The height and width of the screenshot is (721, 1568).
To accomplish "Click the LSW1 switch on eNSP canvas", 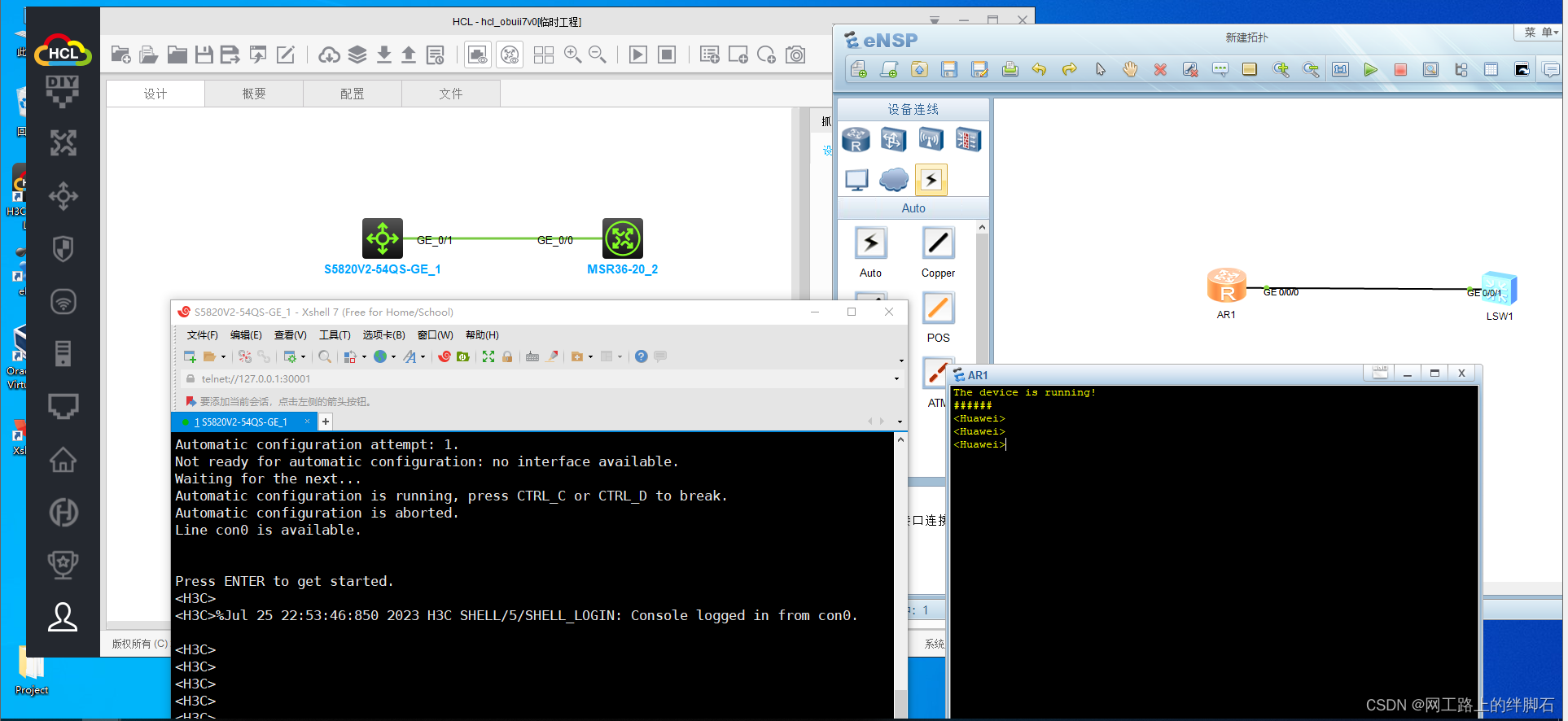I will (1499, 288).
